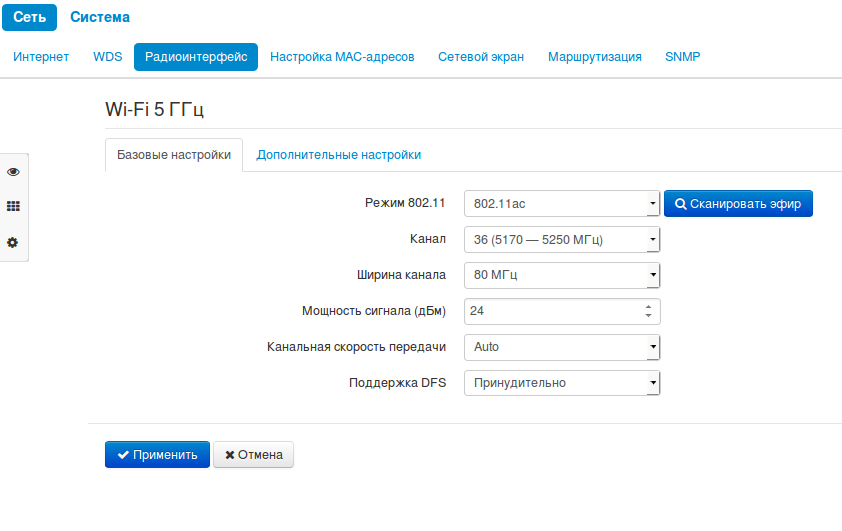
Task: Open the WDS section
Action: click(107, 57)
